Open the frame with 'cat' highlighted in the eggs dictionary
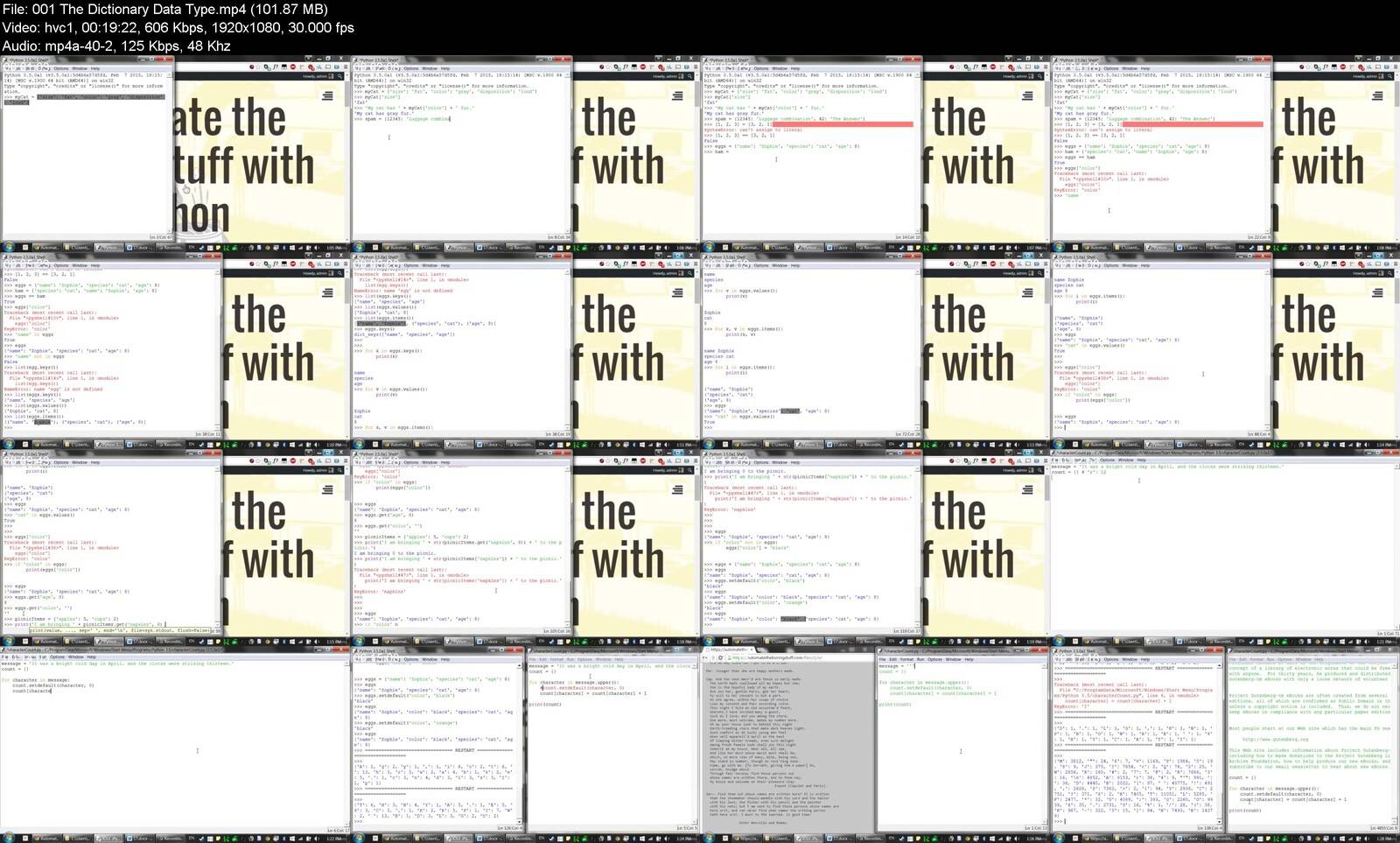Screen dimensions: 1400x843 pyautogui.click(x=875, y=352)
